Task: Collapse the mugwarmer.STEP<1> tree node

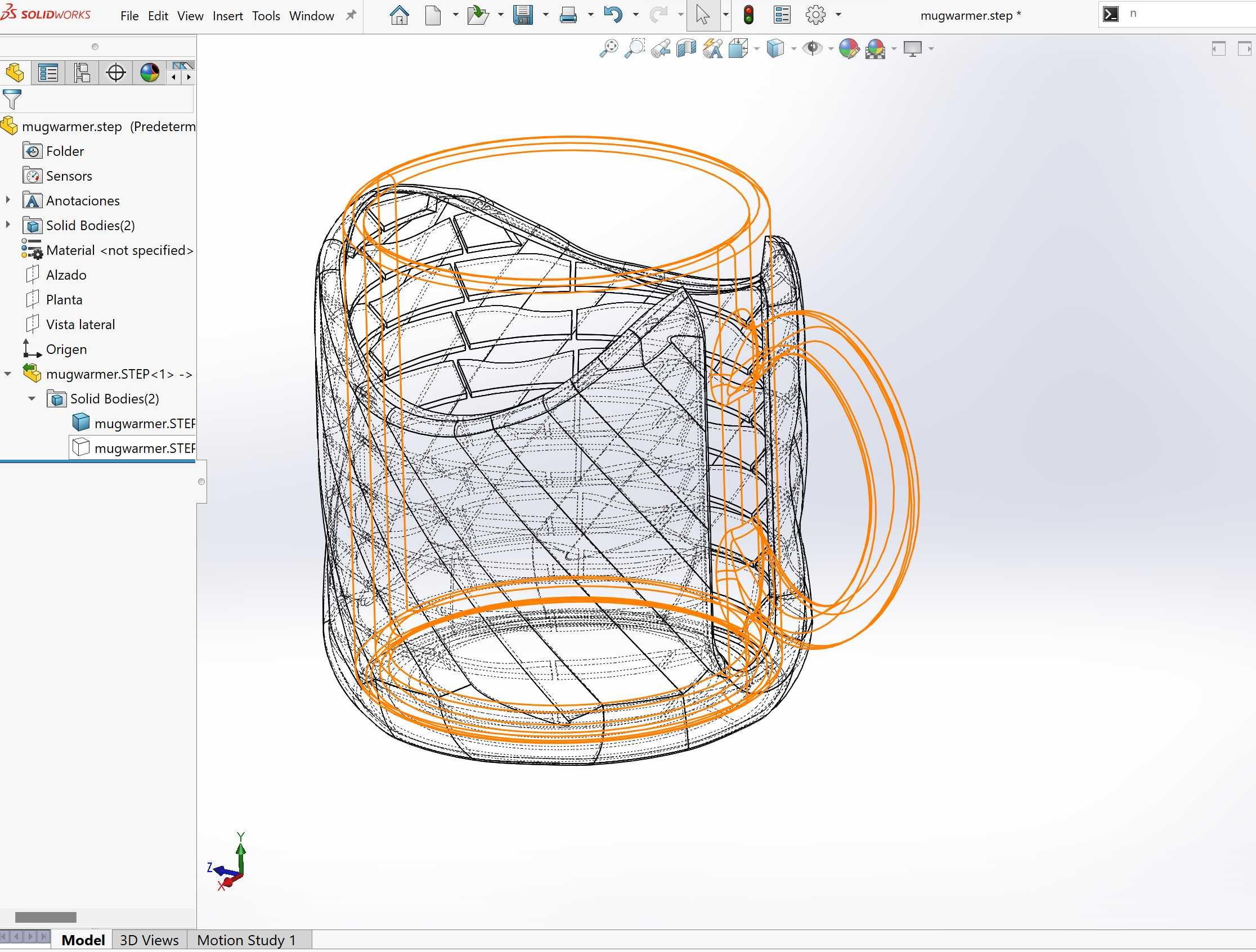Action: (x=8, y=374)
